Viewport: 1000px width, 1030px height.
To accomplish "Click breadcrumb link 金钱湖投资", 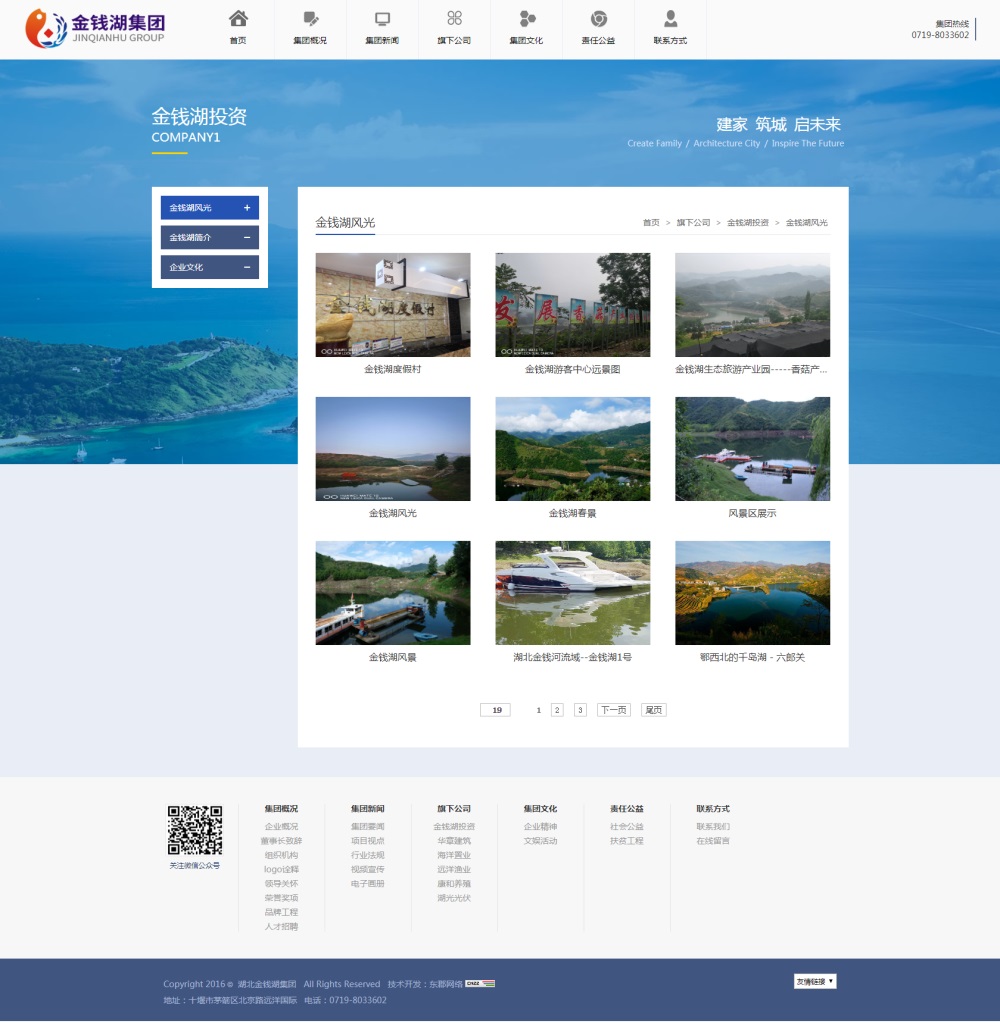I will pyautogui.click(x=748, y=223).
